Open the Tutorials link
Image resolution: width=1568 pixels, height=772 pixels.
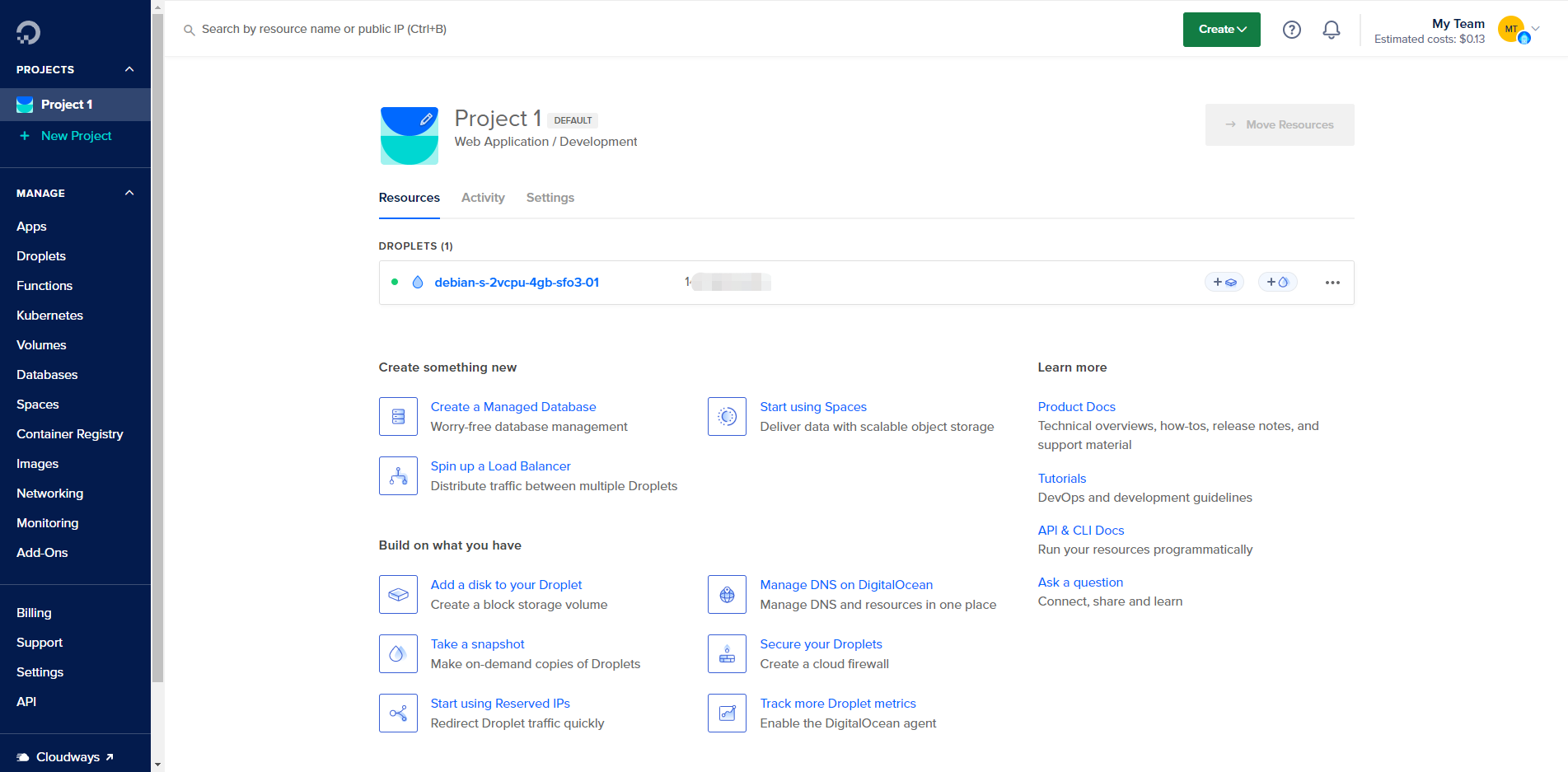pyautogui.click(x=1062, y=479)
